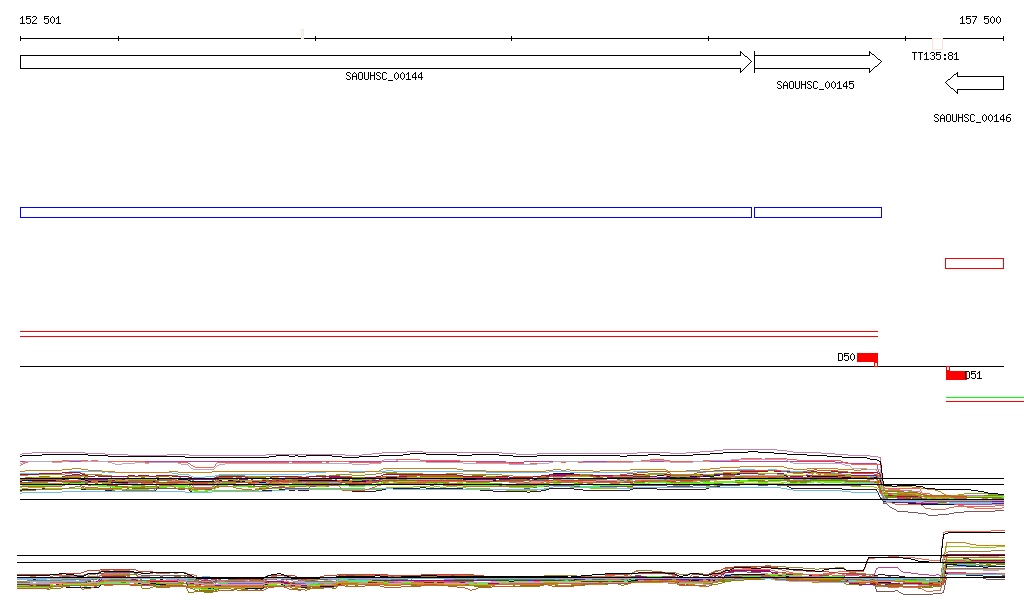Click the ruler tick nearest the TT135:81 label
Viewport: 1024px width, 611px height.
tap(905, 39)
